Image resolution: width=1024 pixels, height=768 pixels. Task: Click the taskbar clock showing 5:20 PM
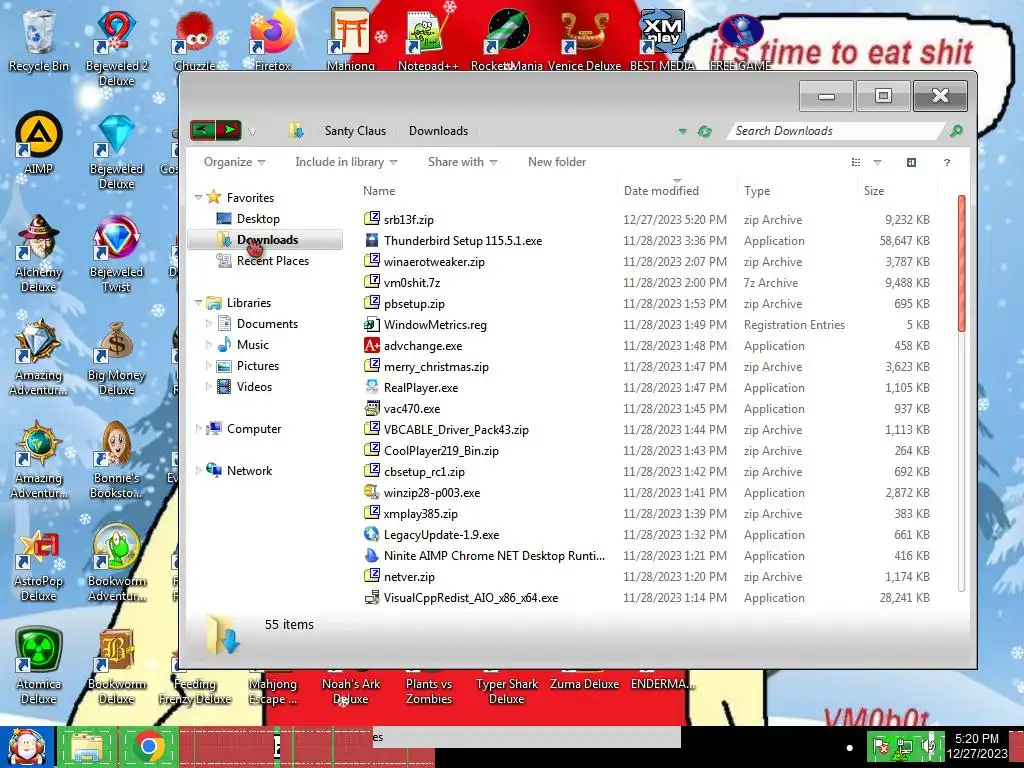click(x=976, y=745)
